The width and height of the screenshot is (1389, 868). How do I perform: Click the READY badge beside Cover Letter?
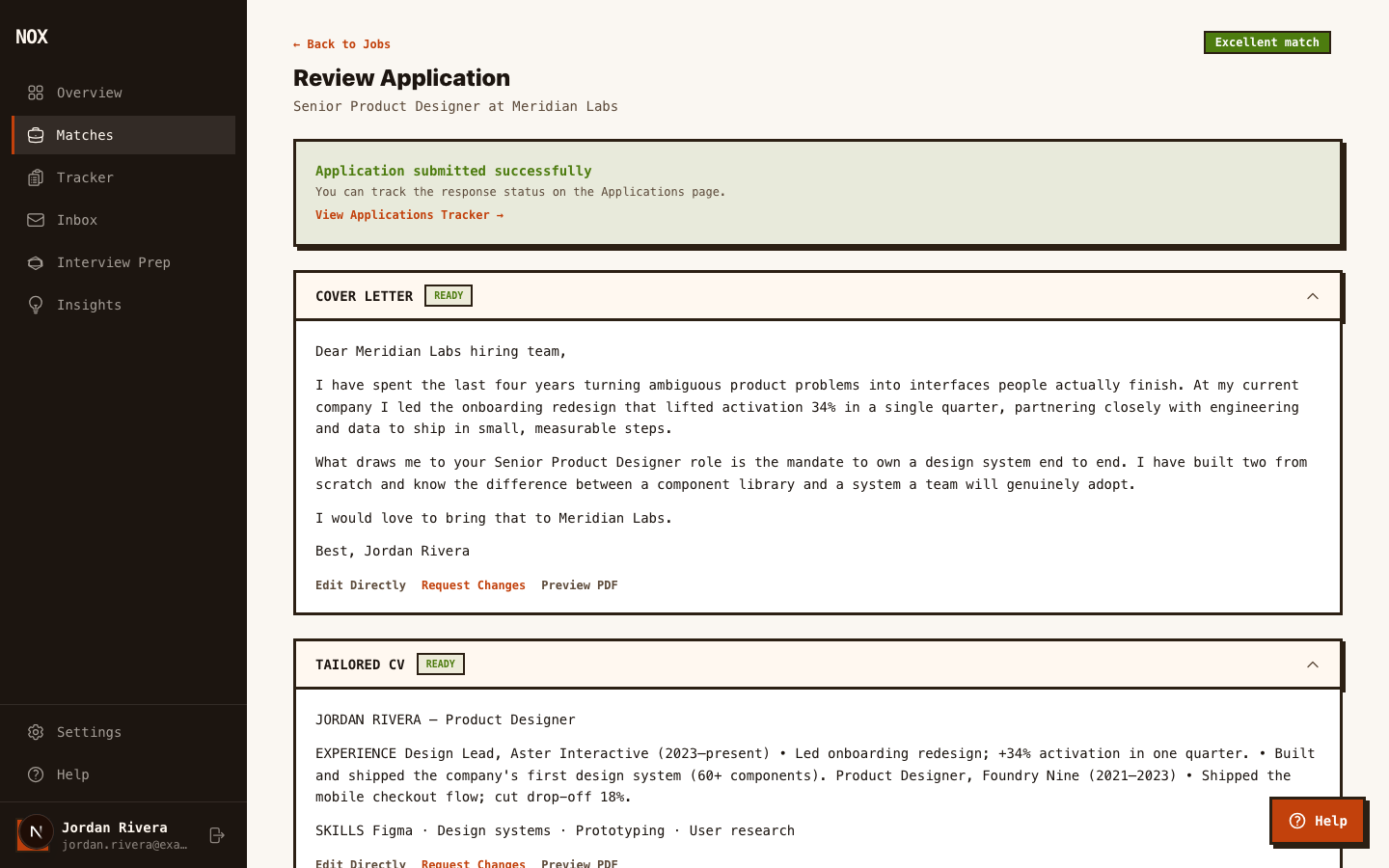click(449, 296)
